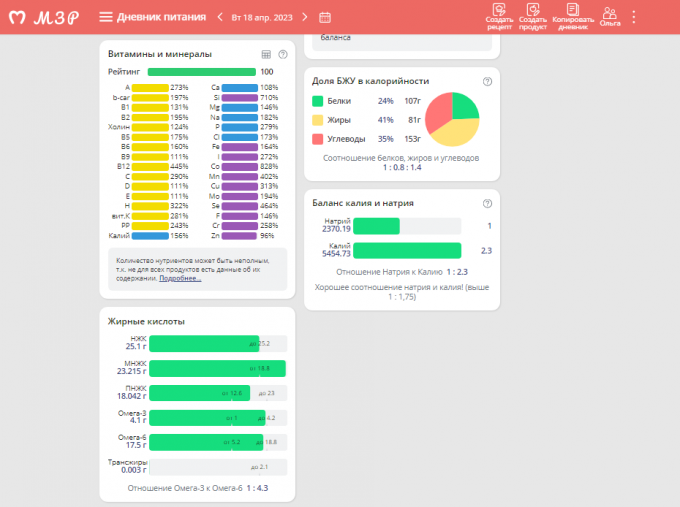
Task: Click the Дневник питания title
Action: pos(162,17)
